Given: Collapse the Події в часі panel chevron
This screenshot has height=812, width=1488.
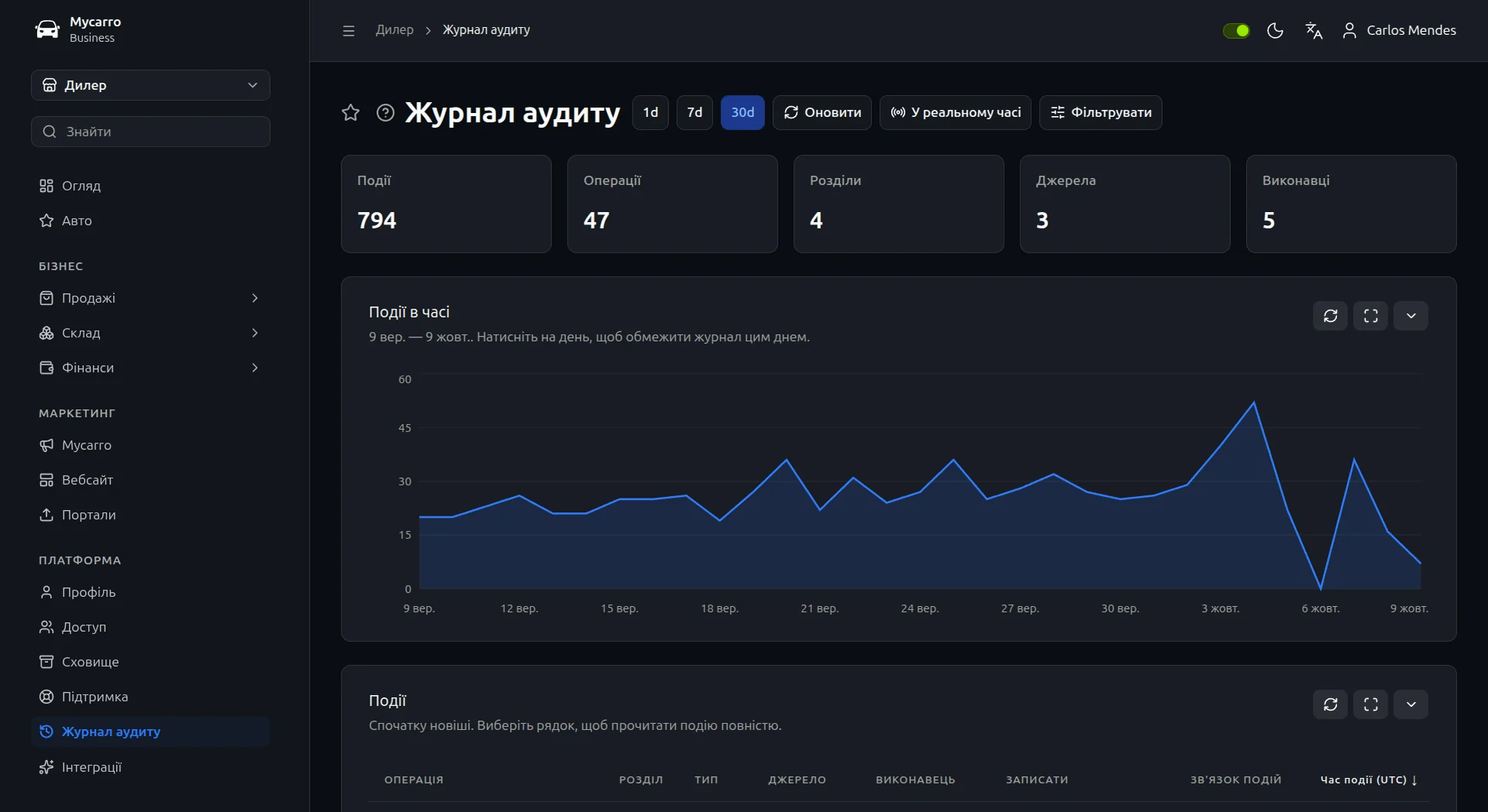Looking at the screenshot, I should click(1411, 316).
